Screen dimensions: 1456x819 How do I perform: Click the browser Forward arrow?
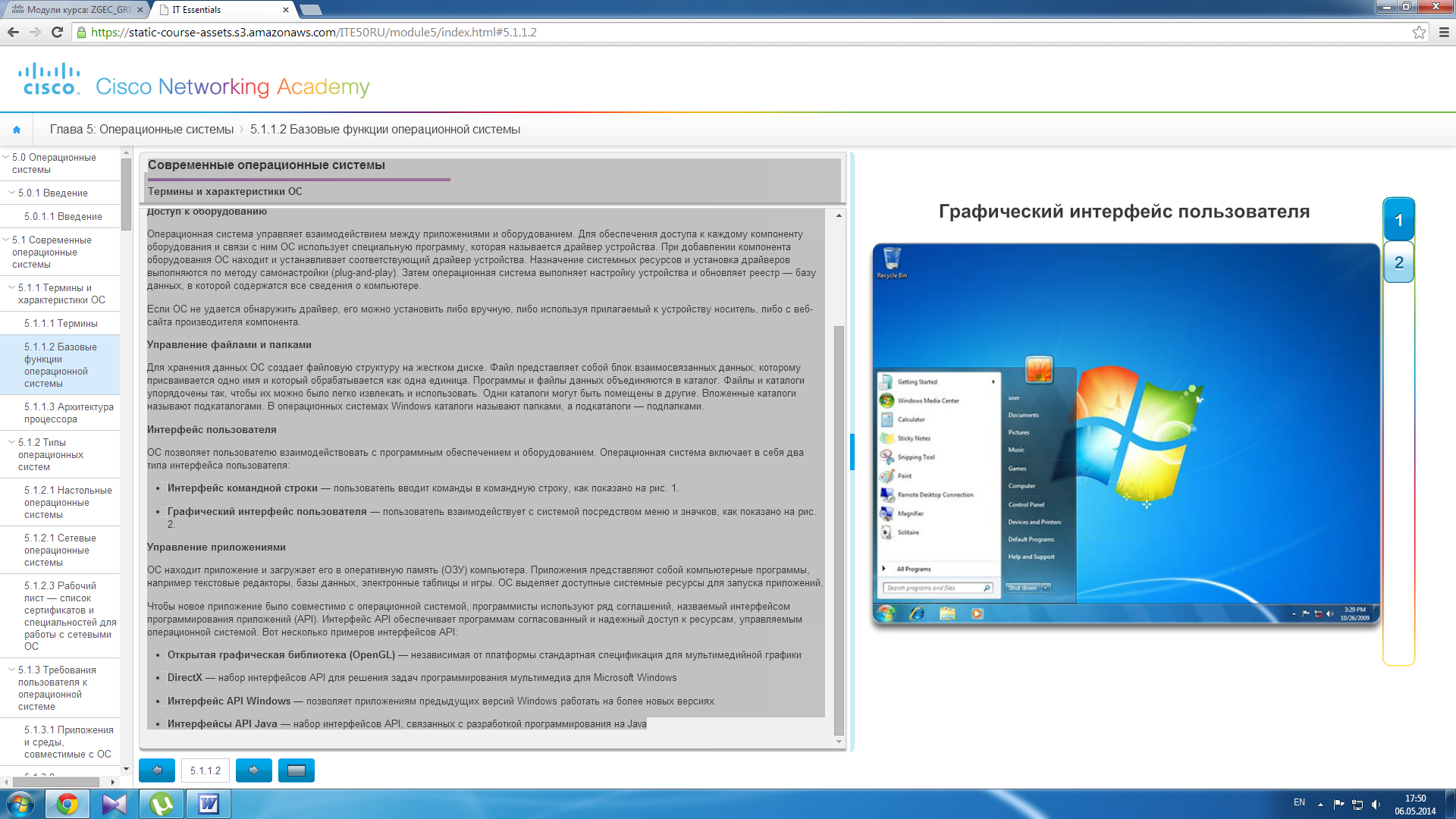coord(35,32)
